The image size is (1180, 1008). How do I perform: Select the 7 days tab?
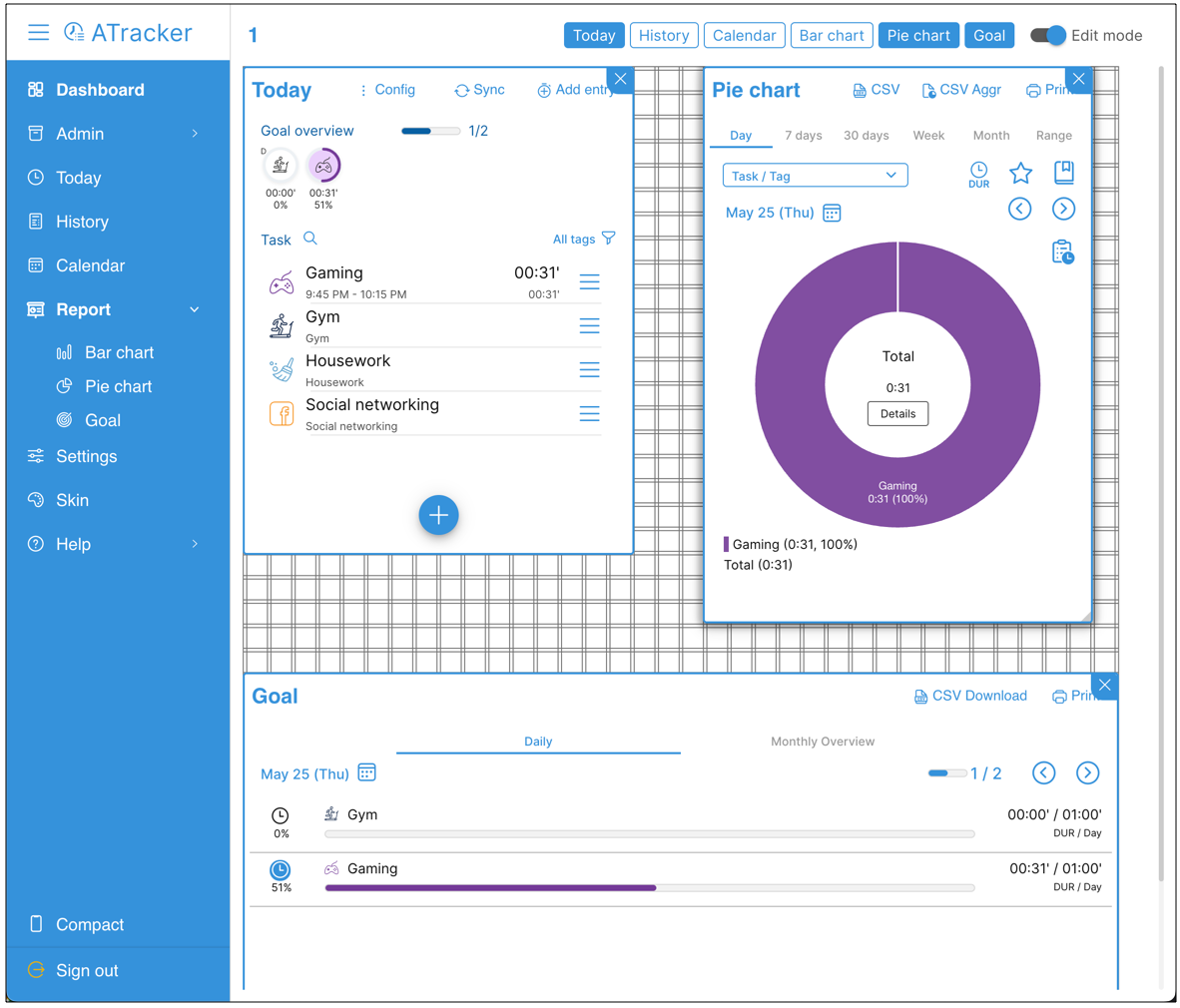tap(803, 136)
